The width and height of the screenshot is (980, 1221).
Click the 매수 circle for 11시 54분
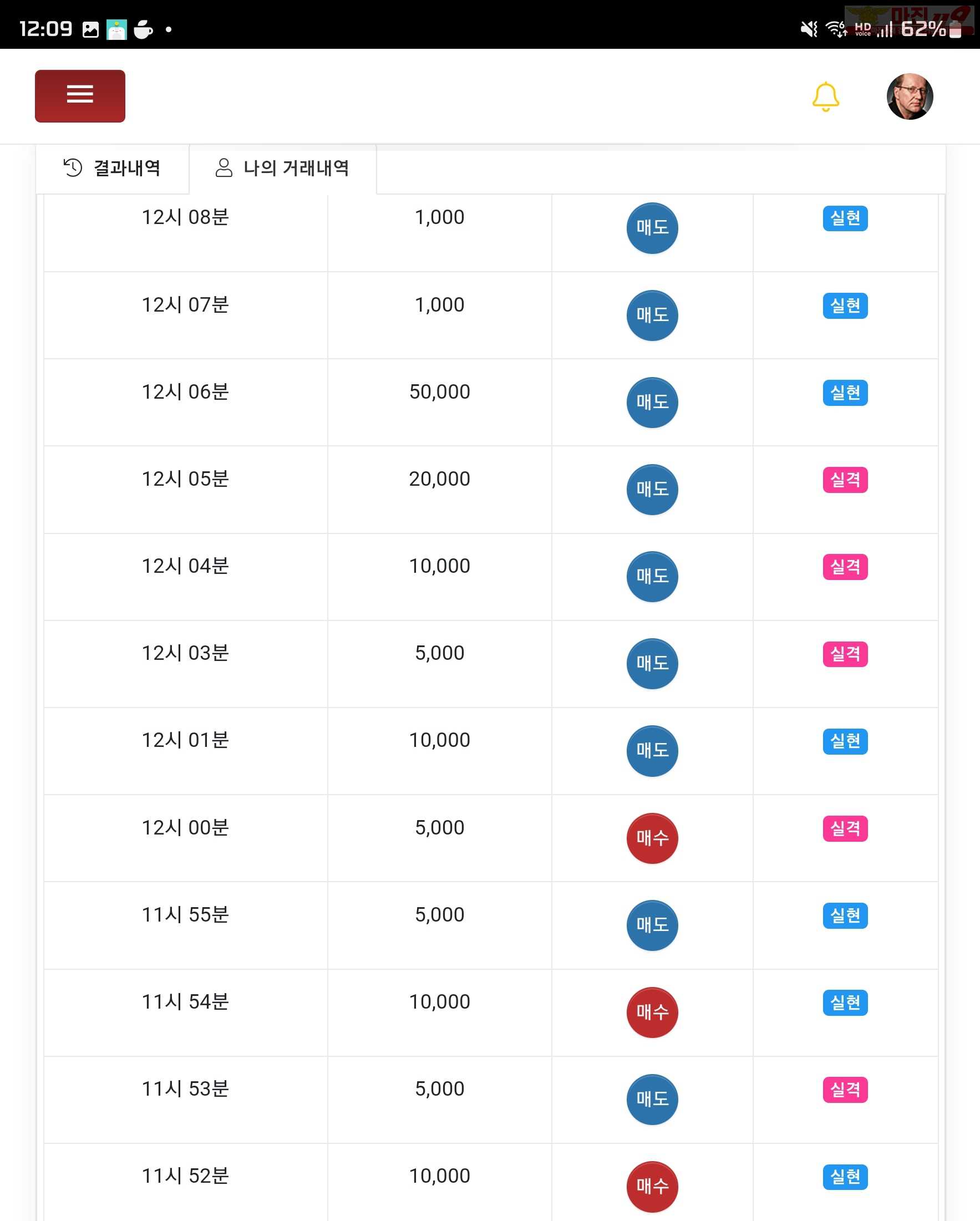652,1013
